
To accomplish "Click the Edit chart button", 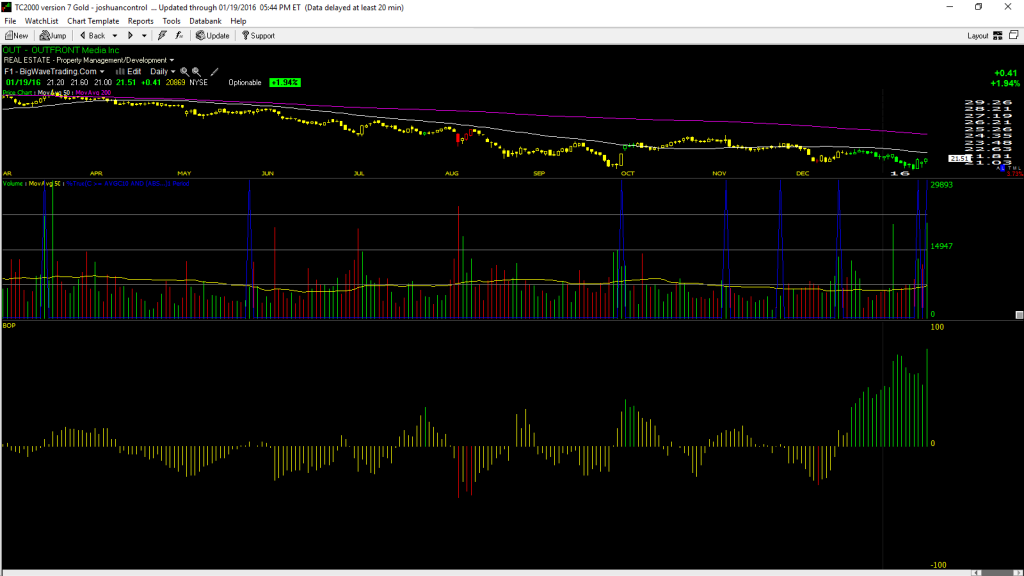I will pyautogui.click(x=129, y=72).
